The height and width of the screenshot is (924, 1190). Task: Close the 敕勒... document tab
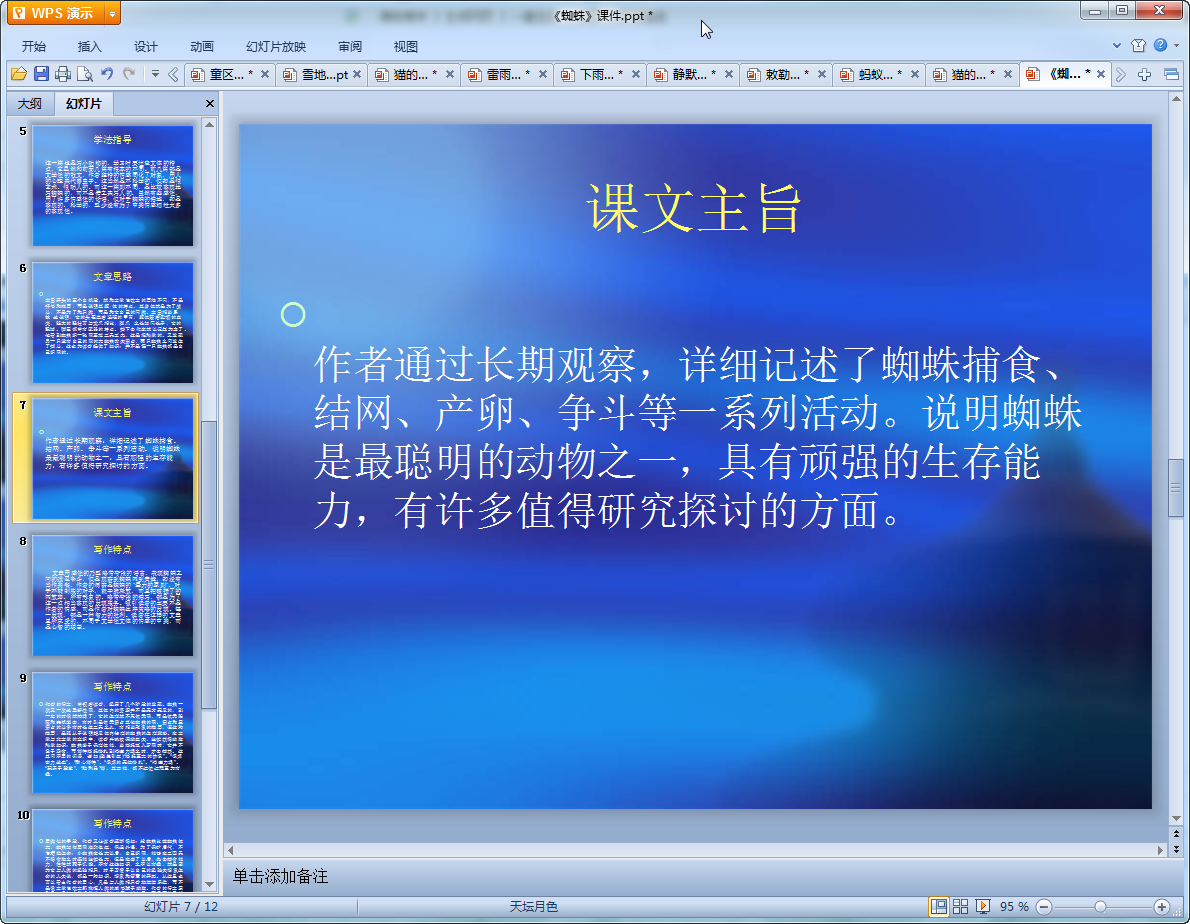(x=822, y=74)
